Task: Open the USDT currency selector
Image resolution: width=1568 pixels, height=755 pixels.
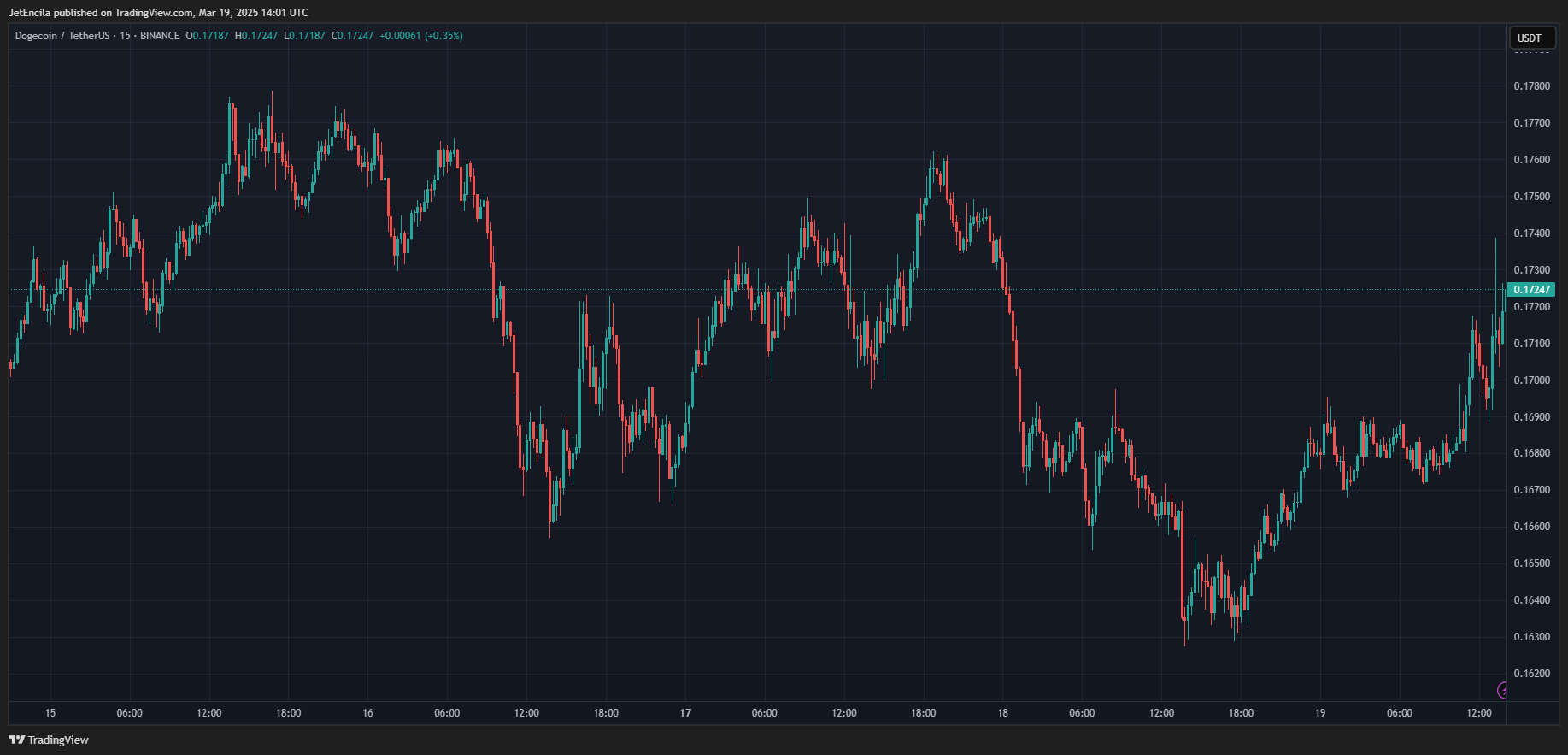Action: click(x=1530, y=38)
